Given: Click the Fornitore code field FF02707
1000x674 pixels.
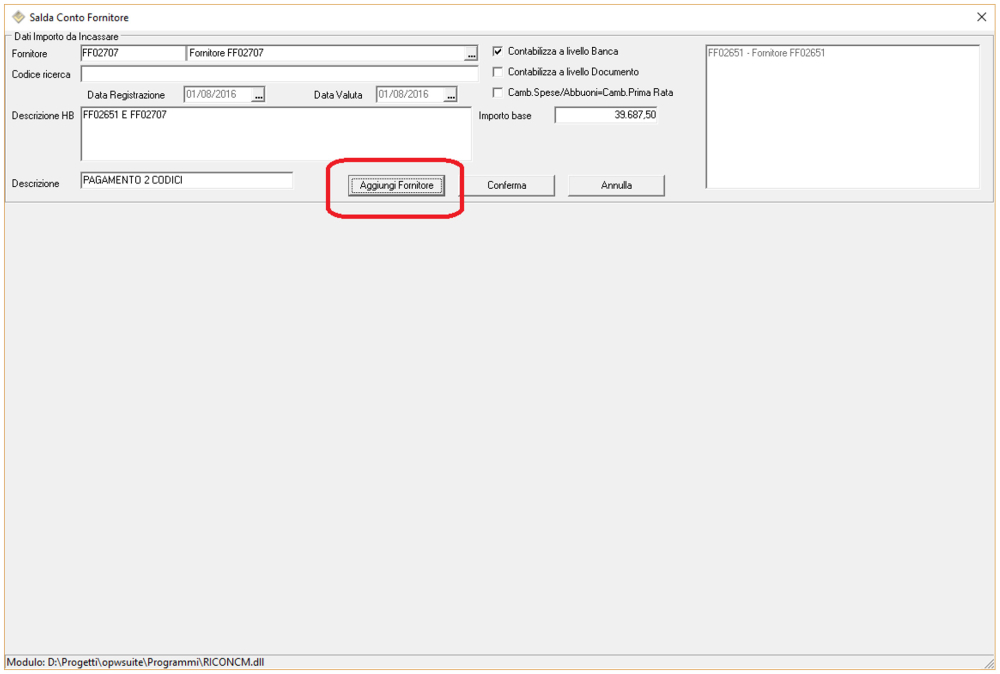Looking at the screenshot, I should click(130, 53).
